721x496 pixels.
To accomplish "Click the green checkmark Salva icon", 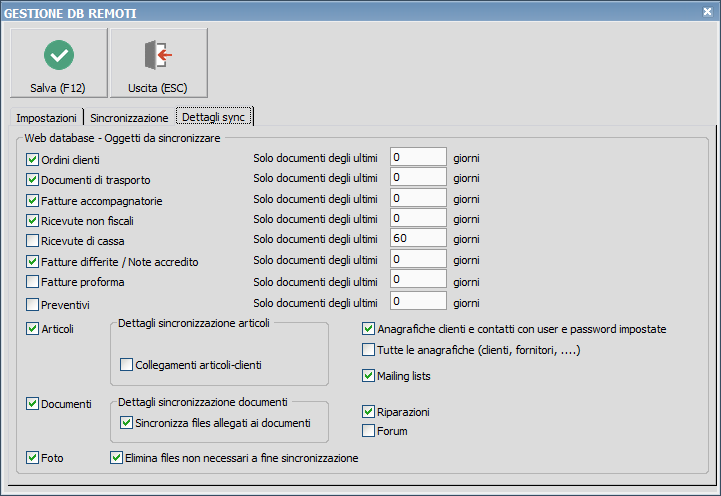I will [59, 54].
